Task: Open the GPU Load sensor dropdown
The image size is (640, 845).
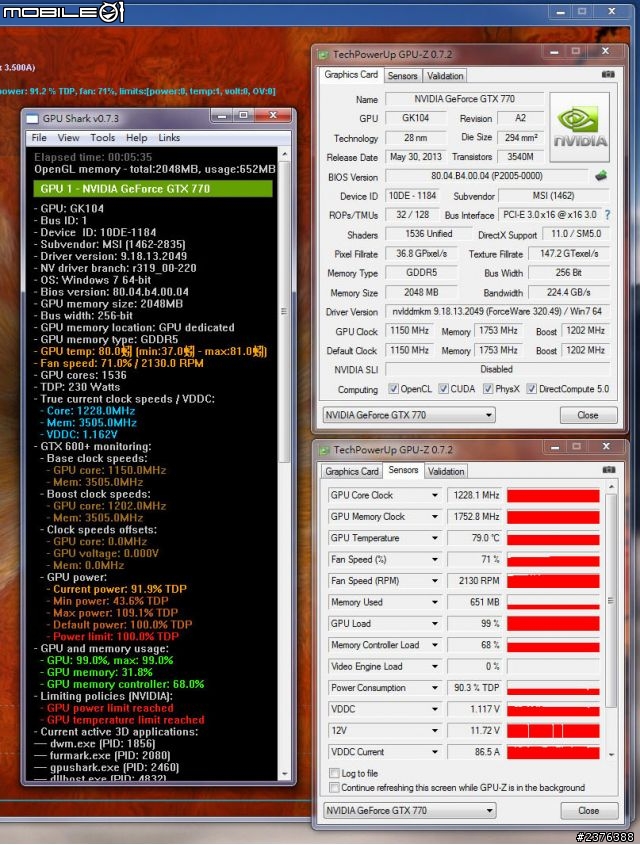Action: [434, 624]
